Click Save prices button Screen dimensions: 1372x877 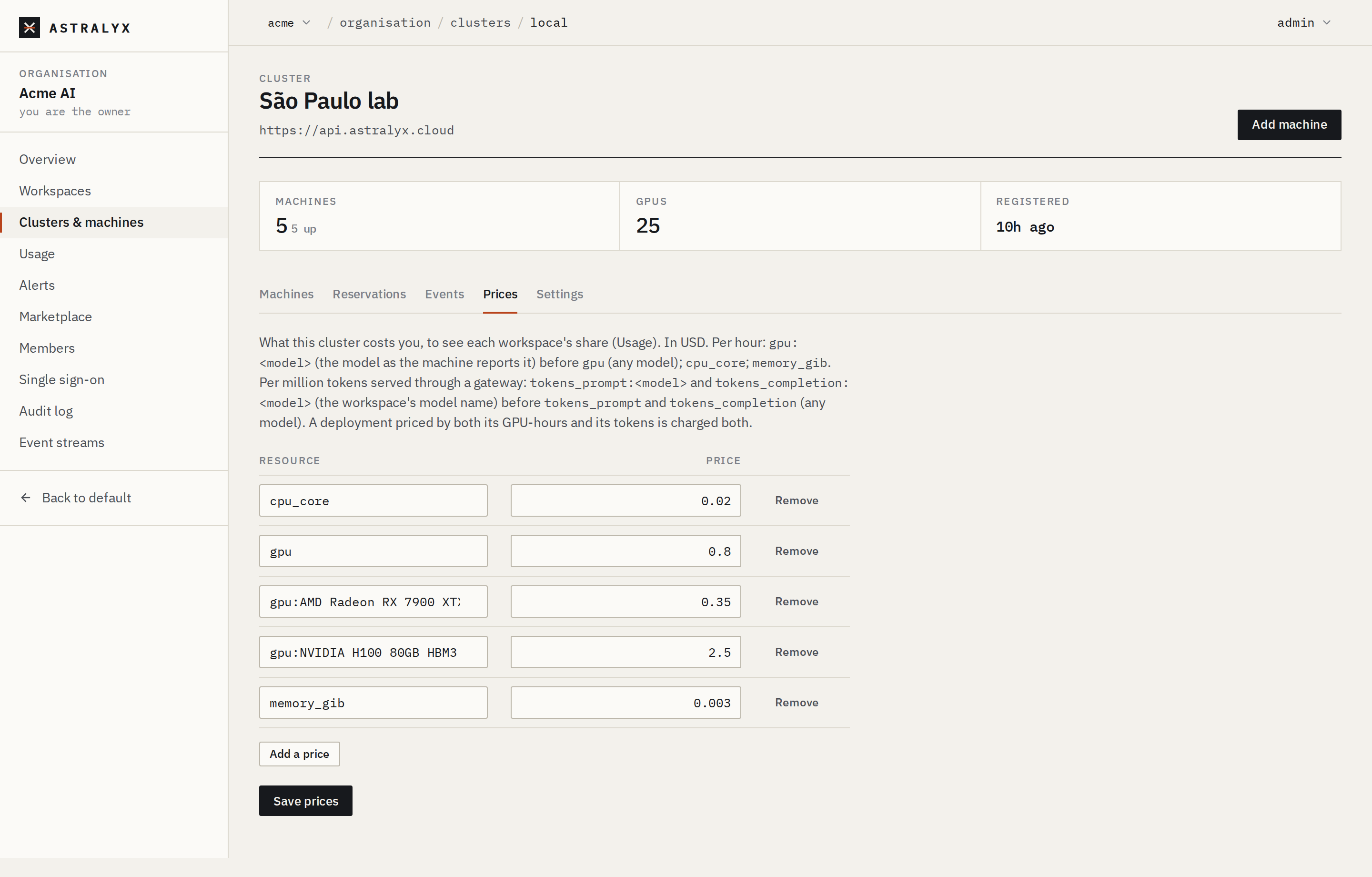point(305,801)
